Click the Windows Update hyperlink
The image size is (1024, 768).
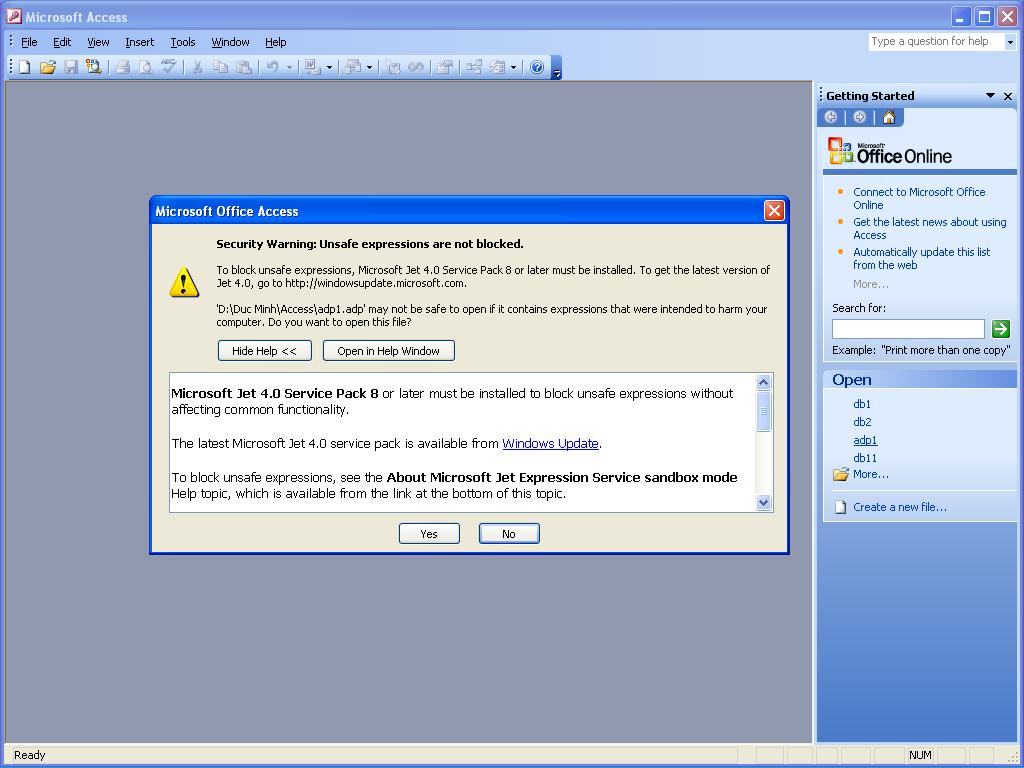[x=551, y=444]
